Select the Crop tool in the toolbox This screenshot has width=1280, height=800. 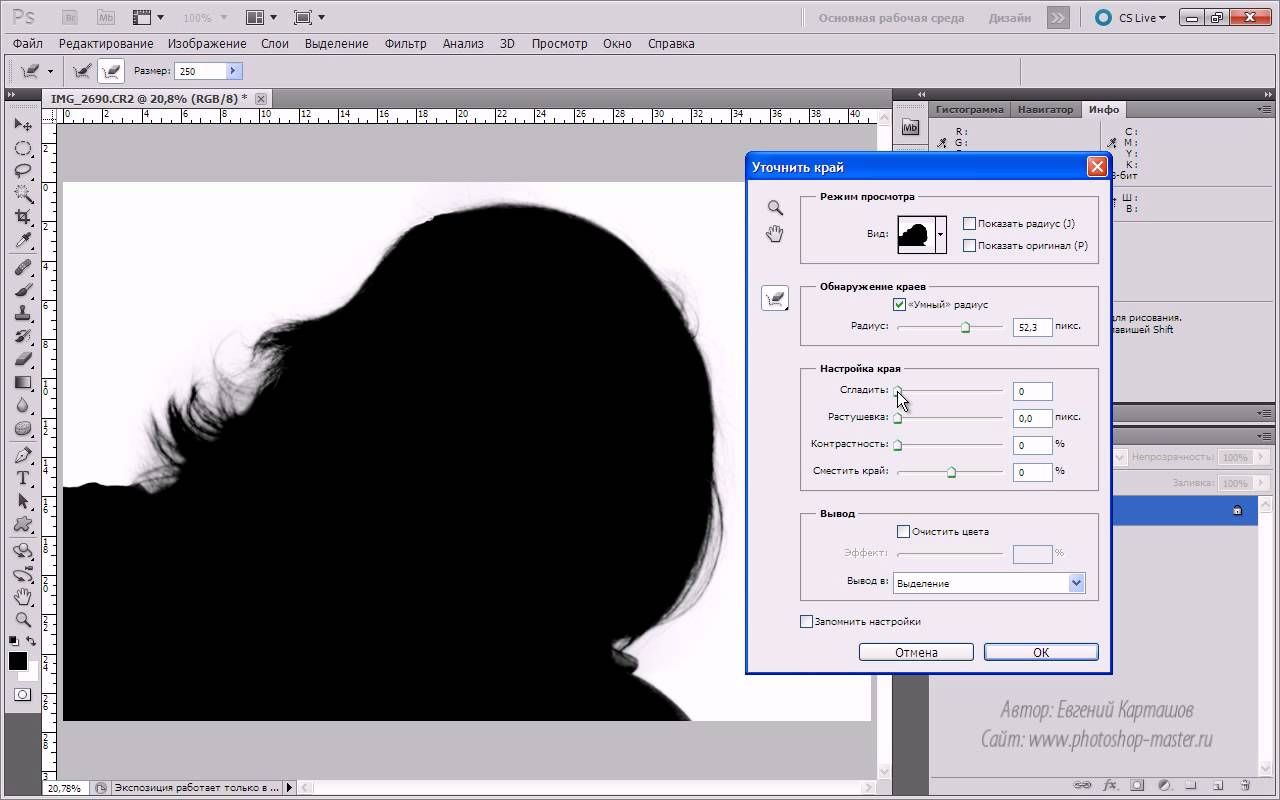(22, 217)
